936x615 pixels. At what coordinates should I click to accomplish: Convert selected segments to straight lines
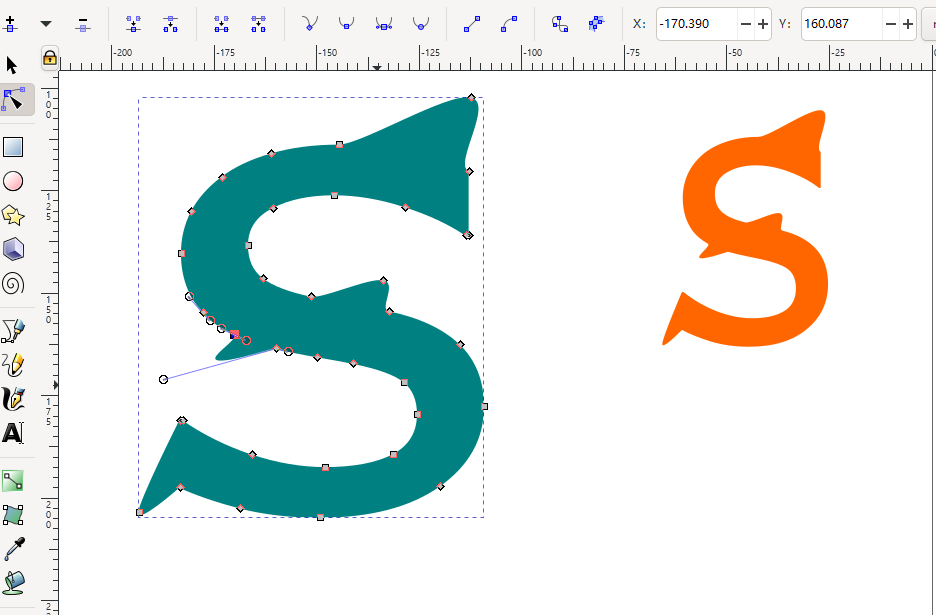click(x=472, y=24)
